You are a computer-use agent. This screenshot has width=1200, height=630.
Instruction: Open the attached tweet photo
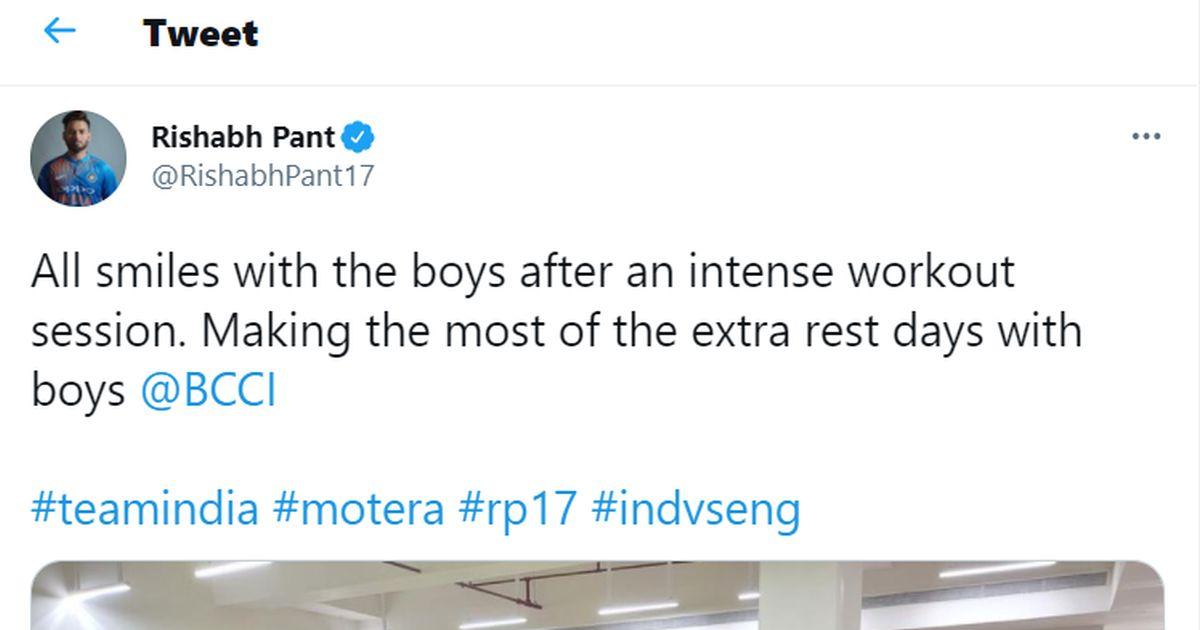click(x=598, y=598)
